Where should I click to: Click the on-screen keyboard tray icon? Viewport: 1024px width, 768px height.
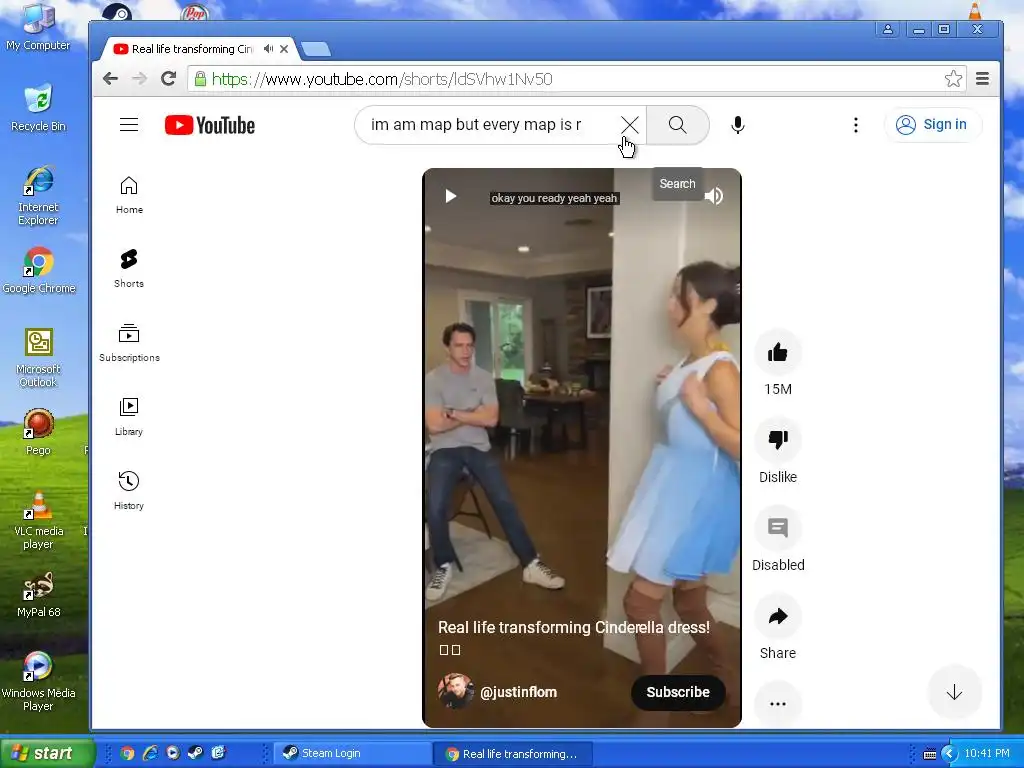(x=929, y=754)
